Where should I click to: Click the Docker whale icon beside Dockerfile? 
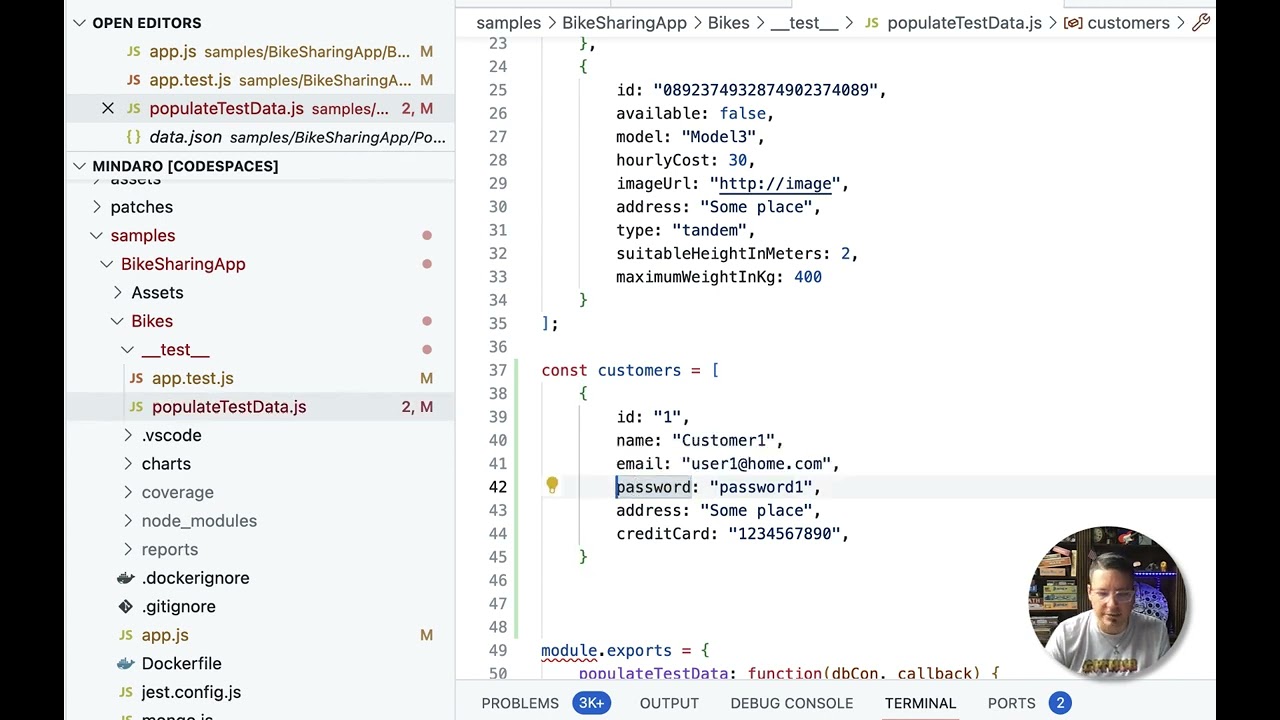click(x=124, y=663)
